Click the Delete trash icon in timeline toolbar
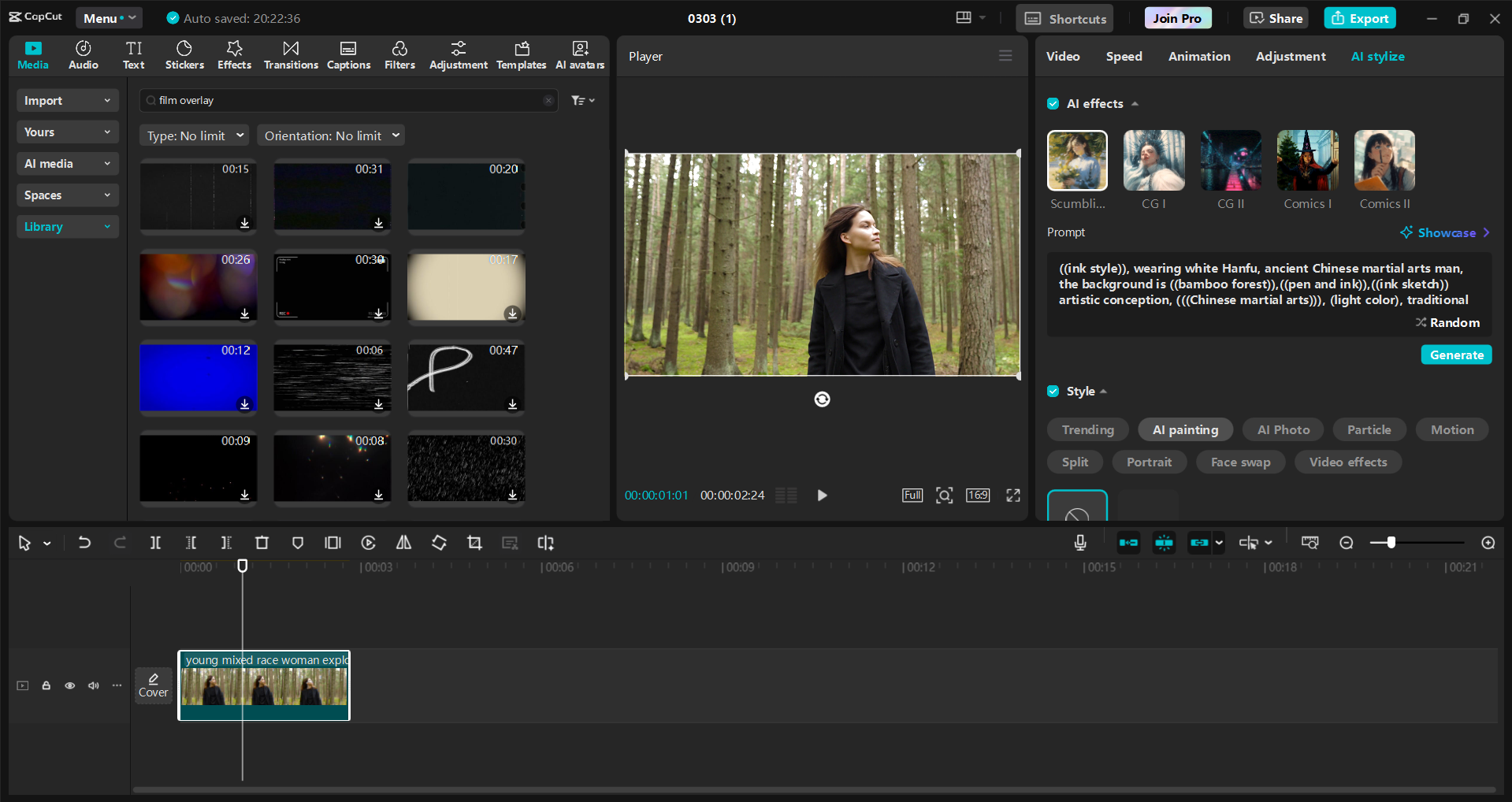The width and height of the screenshot is (1512, 802). tap(262, 543)
